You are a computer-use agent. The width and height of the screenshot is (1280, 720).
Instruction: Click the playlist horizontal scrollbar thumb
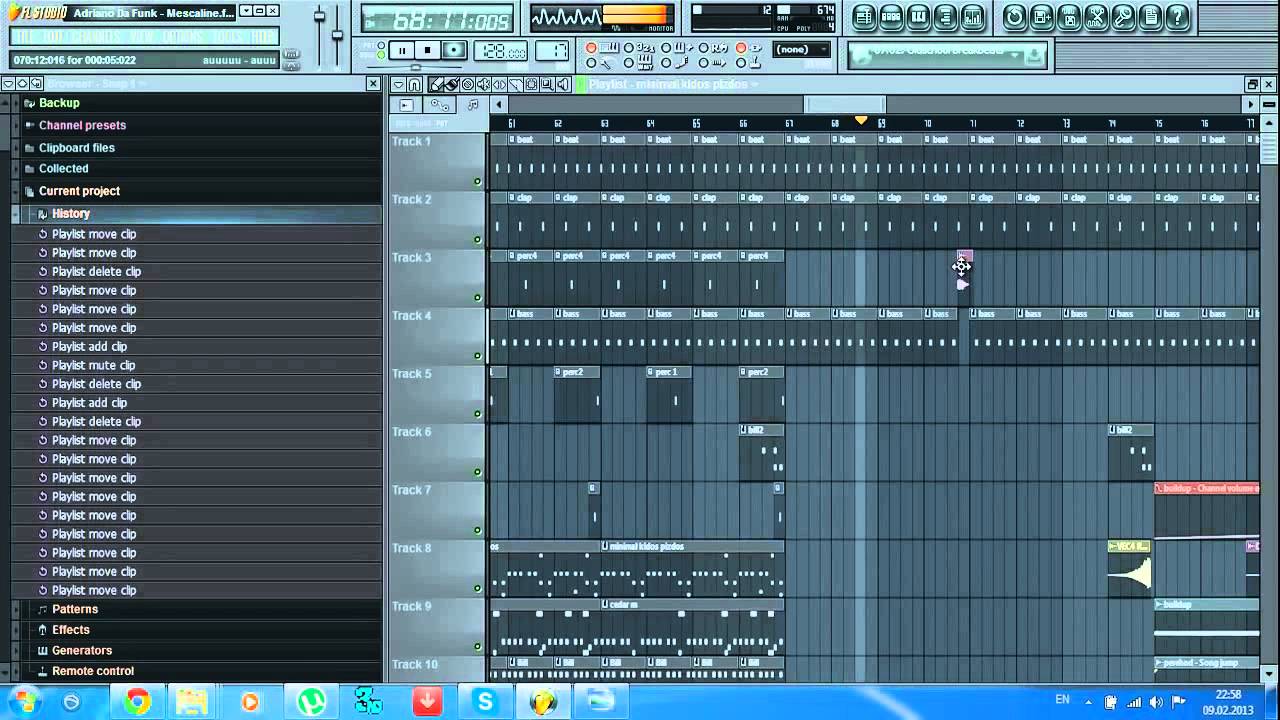[846, 104]
